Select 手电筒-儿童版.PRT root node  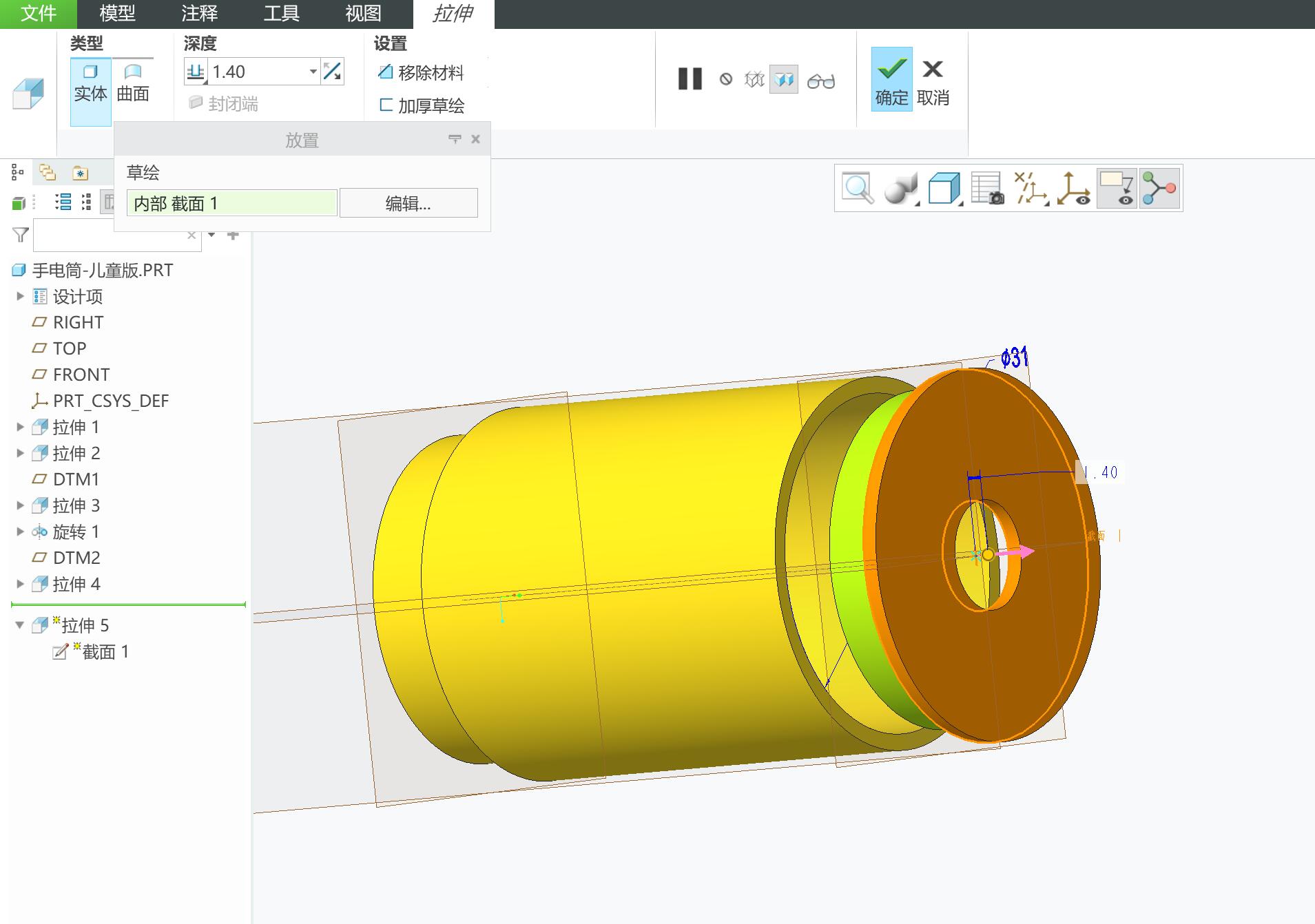point(103,270)
